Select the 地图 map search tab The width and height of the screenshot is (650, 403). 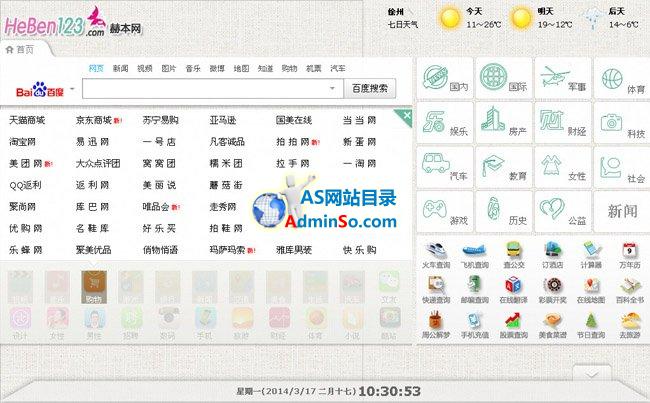(241, 68)
